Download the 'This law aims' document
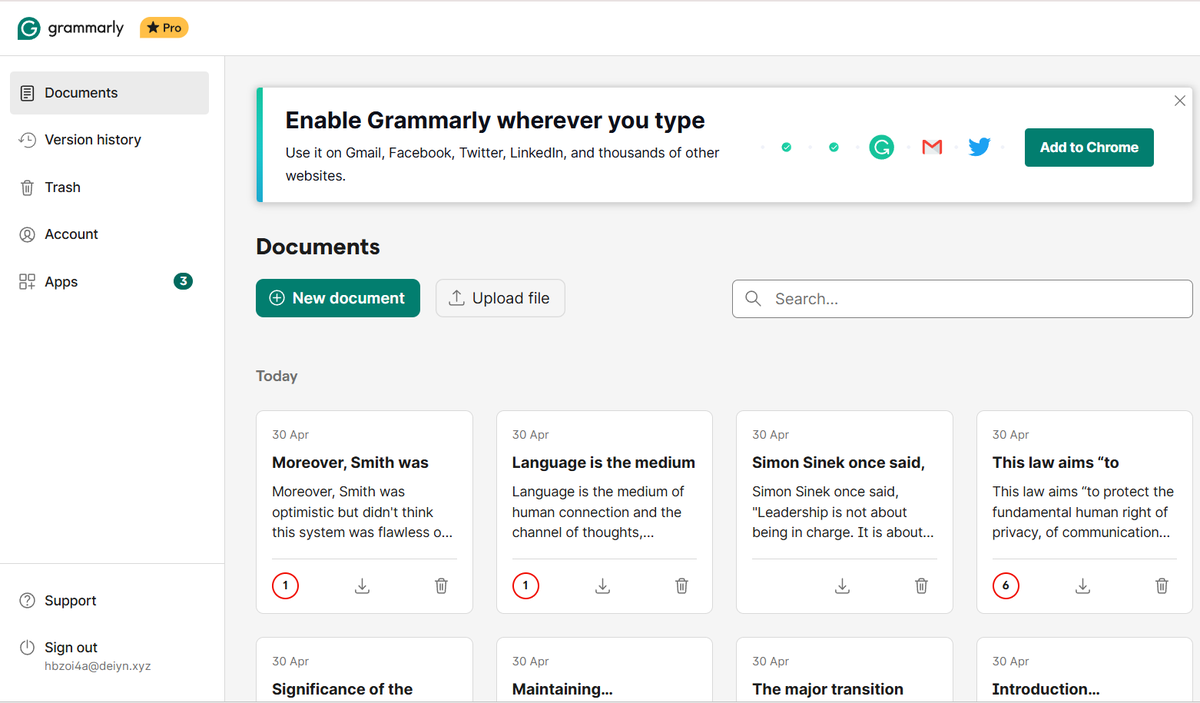 click(1083, 586)
